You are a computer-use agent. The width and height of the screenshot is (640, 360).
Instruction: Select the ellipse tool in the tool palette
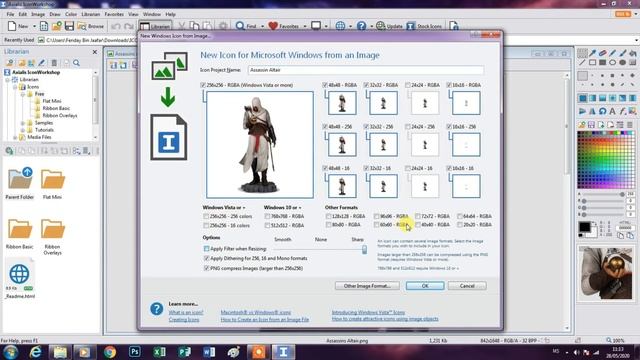tap(612, 63)
